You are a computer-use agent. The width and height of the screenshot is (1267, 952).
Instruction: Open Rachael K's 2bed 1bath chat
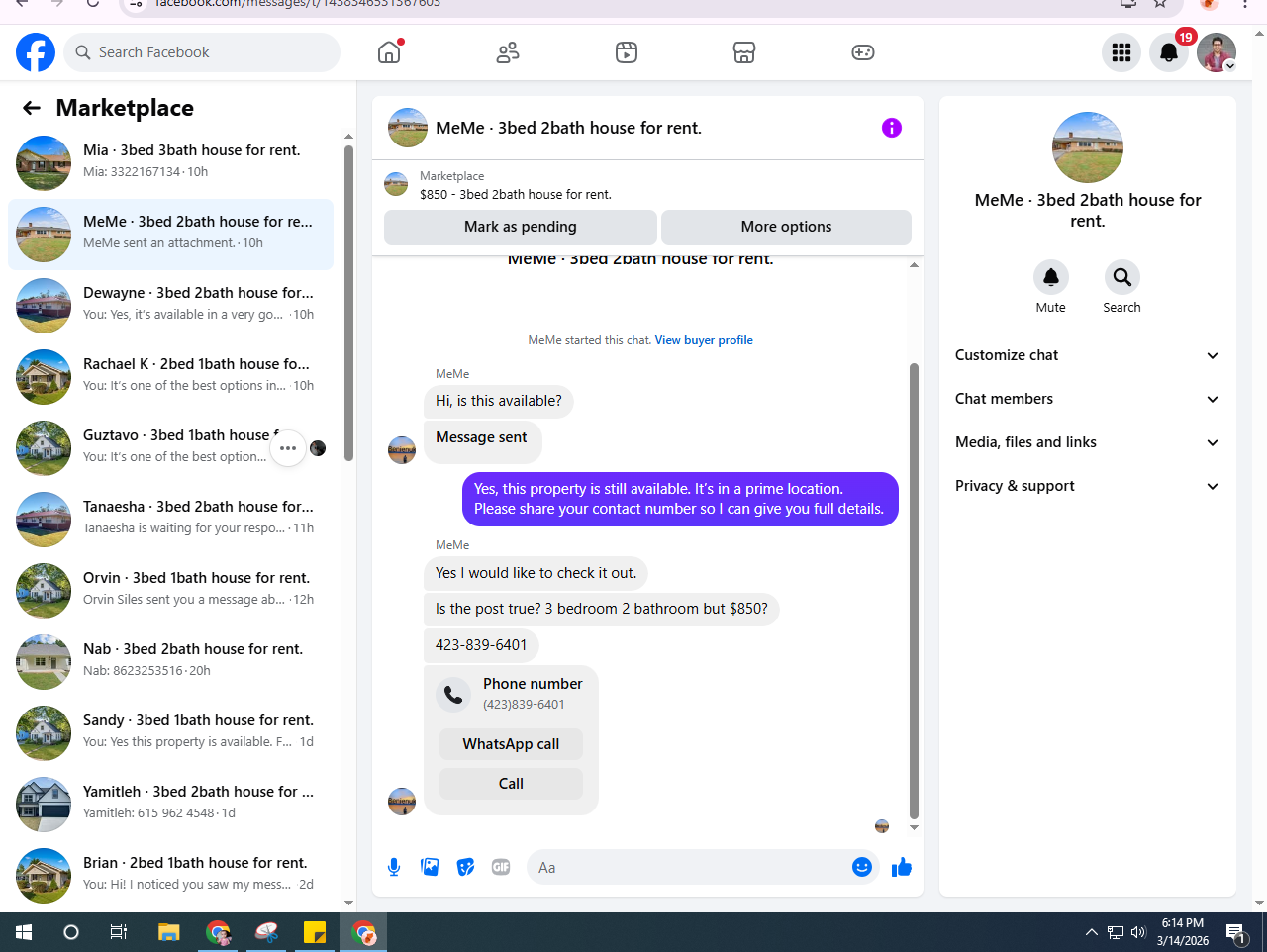point(170,377)
